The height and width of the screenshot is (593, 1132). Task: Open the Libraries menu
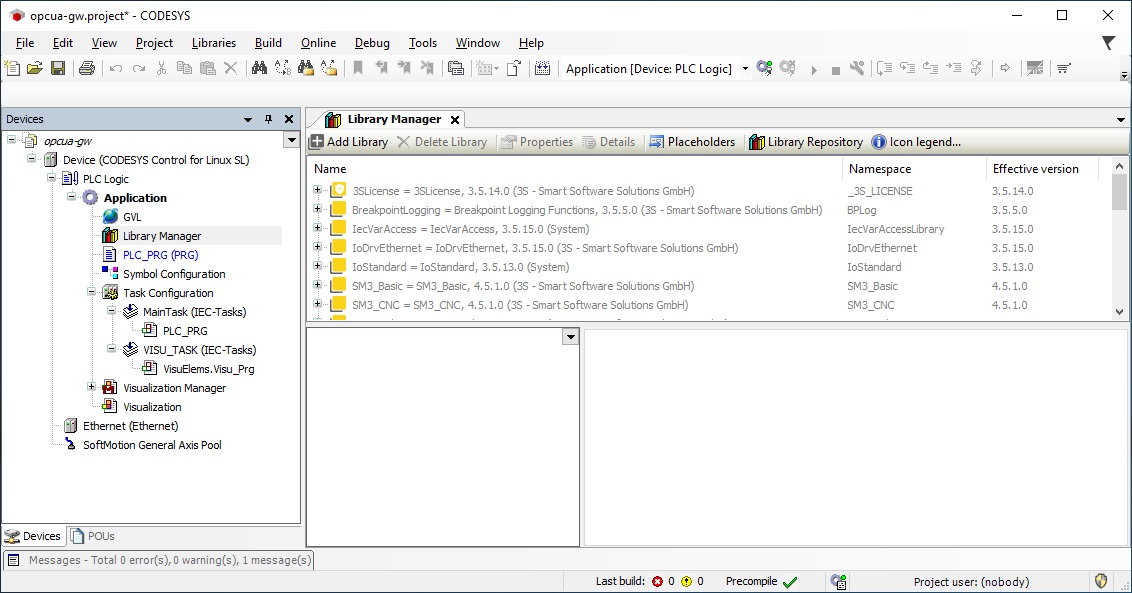click(214, 43)
